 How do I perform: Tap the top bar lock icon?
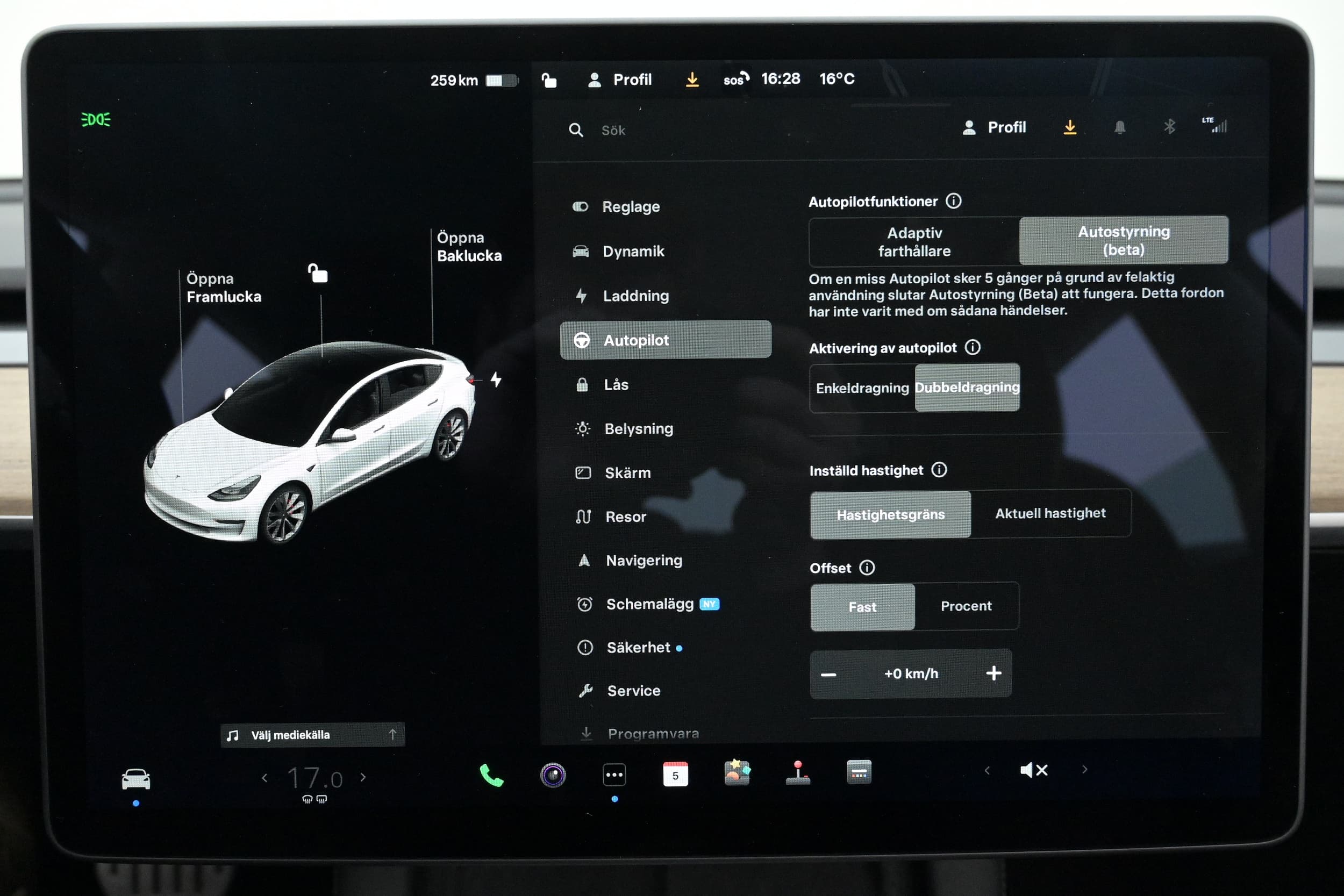[x=548, y=80]
